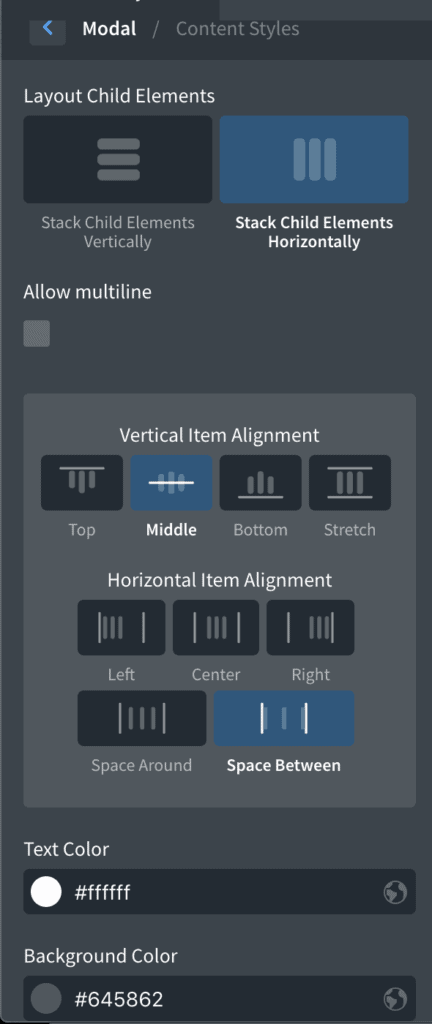Choose Center horizontal item alignment
Viewport: 432px width, 1024px height.
(216, 628)
